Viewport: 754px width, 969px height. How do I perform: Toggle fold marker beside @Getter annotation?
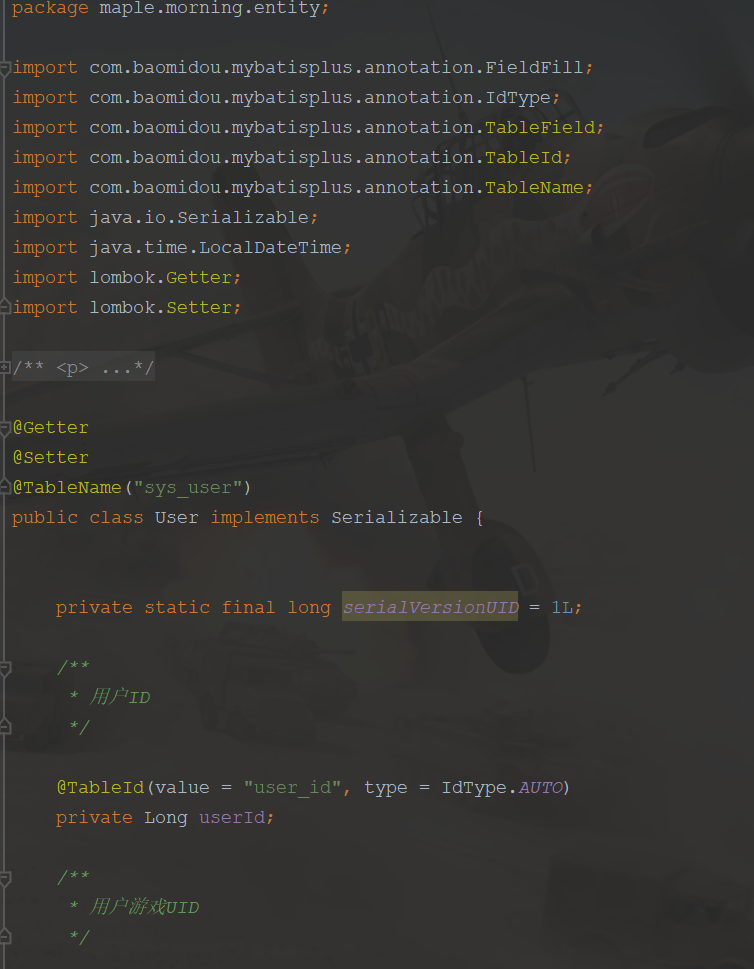pos(5,428)
